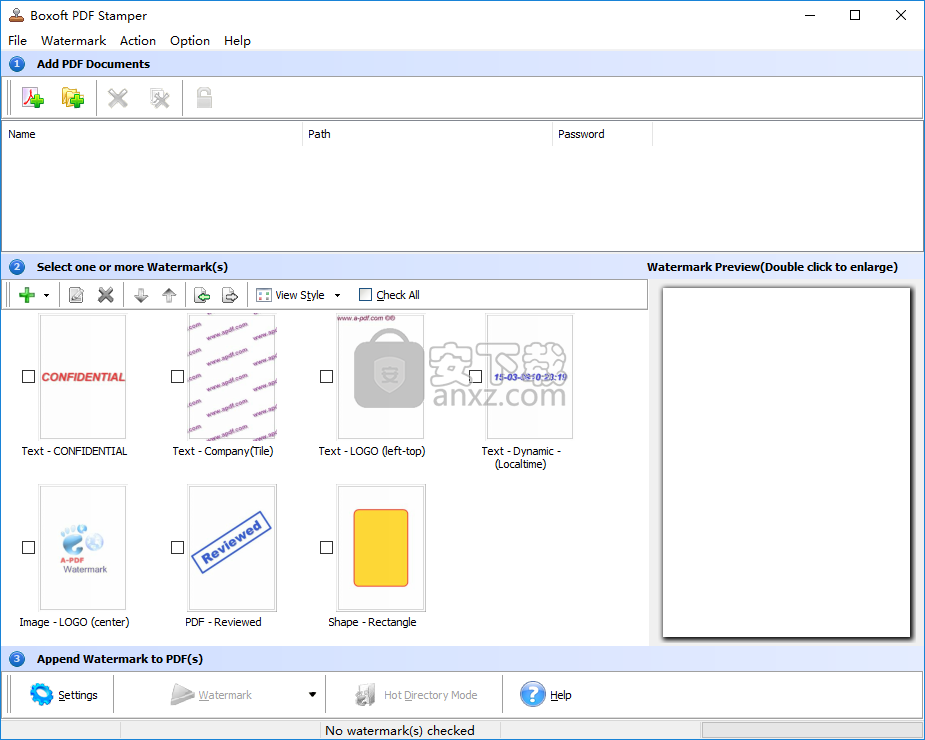Click the Boxoft PDF Stamper title icon
Viewport: 925px width, 740px height.
[16, 15]
